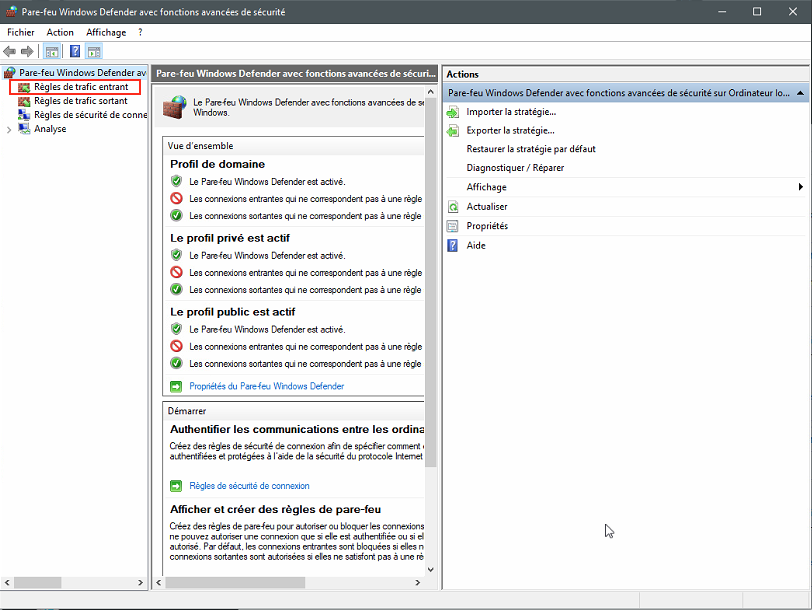
Task: Click Diagnostiquer / Réparer action
Action: pos(515,168)
